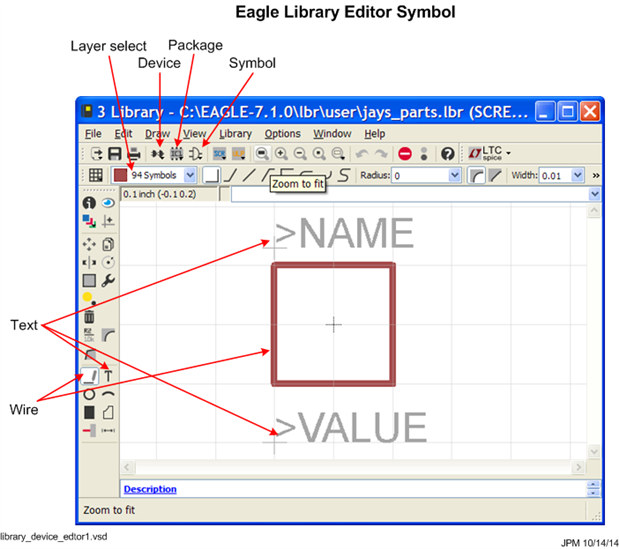The width and height of the screenshot is (619, 549).
Task: Open the Width value dropdown
Action: (x=578, y=175)
